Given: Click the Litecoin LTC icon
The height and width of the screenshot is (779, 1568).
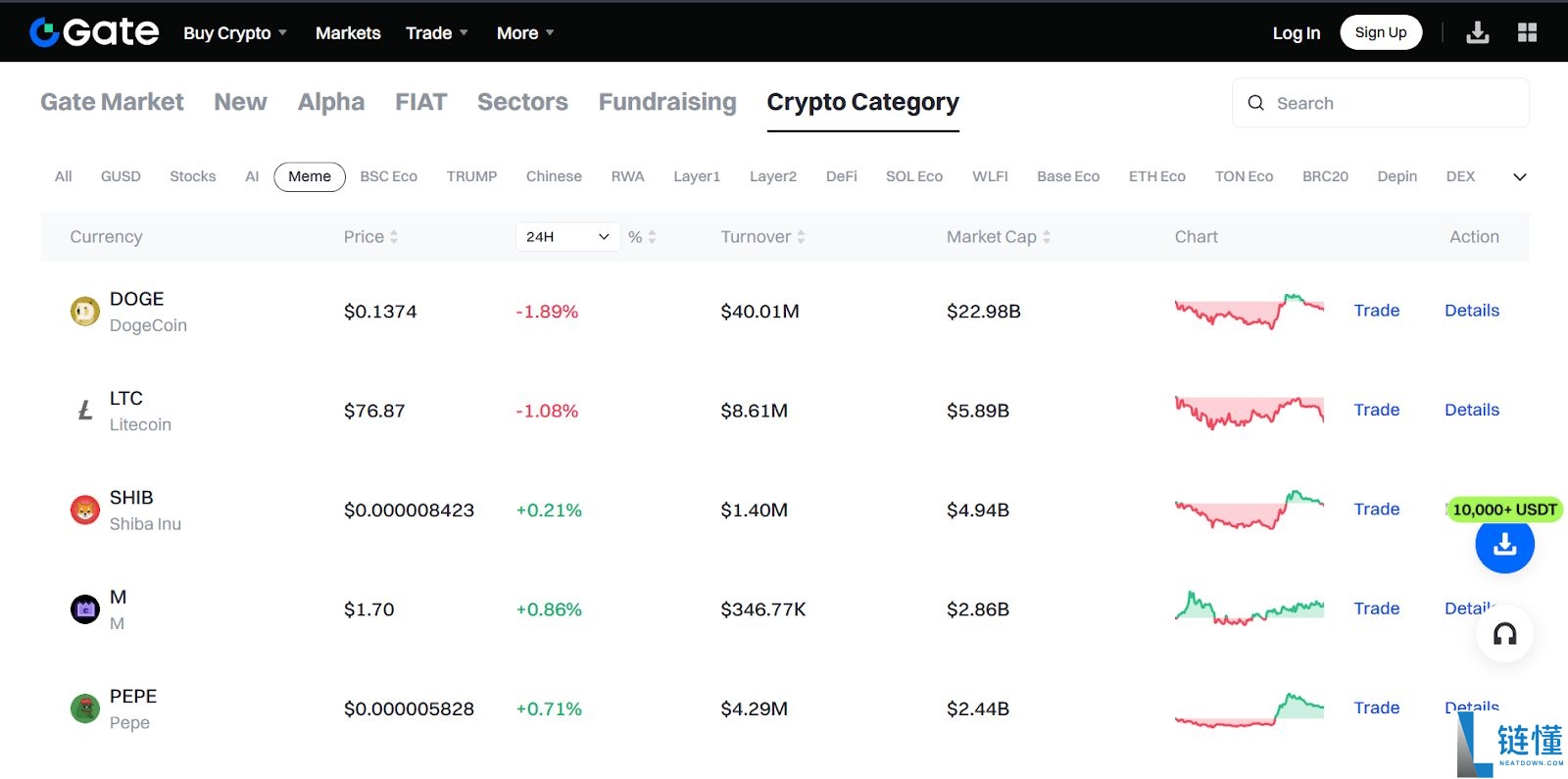Looking at the screenshot, I should 85,411.
